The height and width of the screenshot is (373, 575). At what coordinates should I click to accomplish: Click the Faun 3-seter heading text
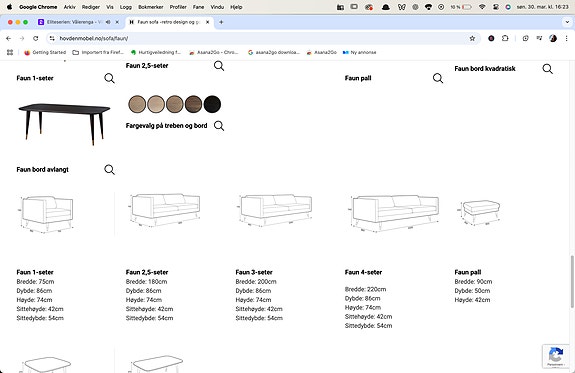point(254,272)
